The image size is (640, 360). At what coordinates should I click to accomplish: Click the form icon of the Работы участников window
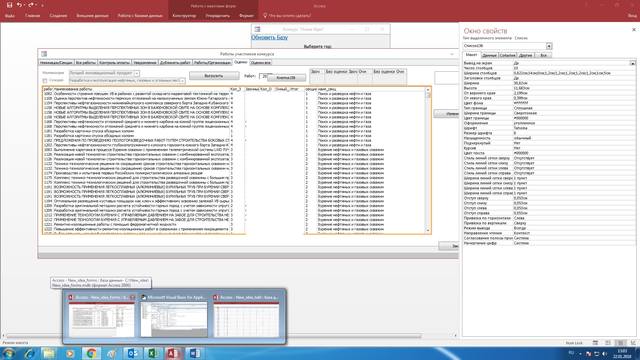click(44, 54)
